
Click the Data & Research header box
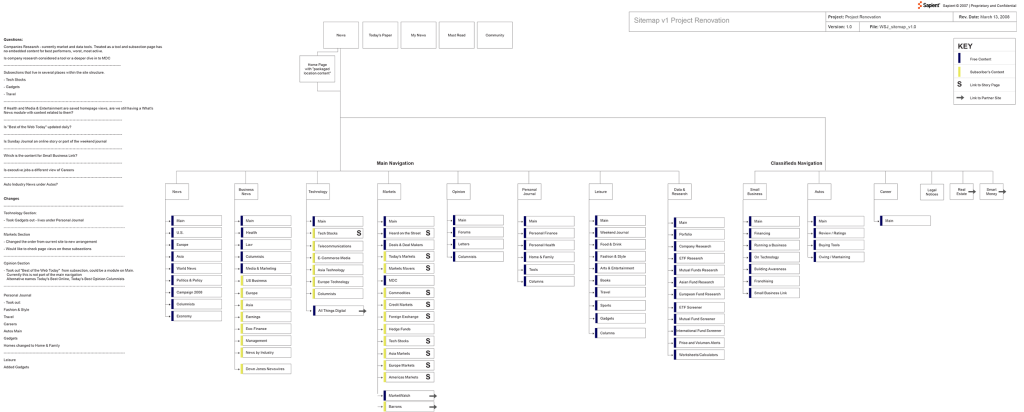click(679, 192)
